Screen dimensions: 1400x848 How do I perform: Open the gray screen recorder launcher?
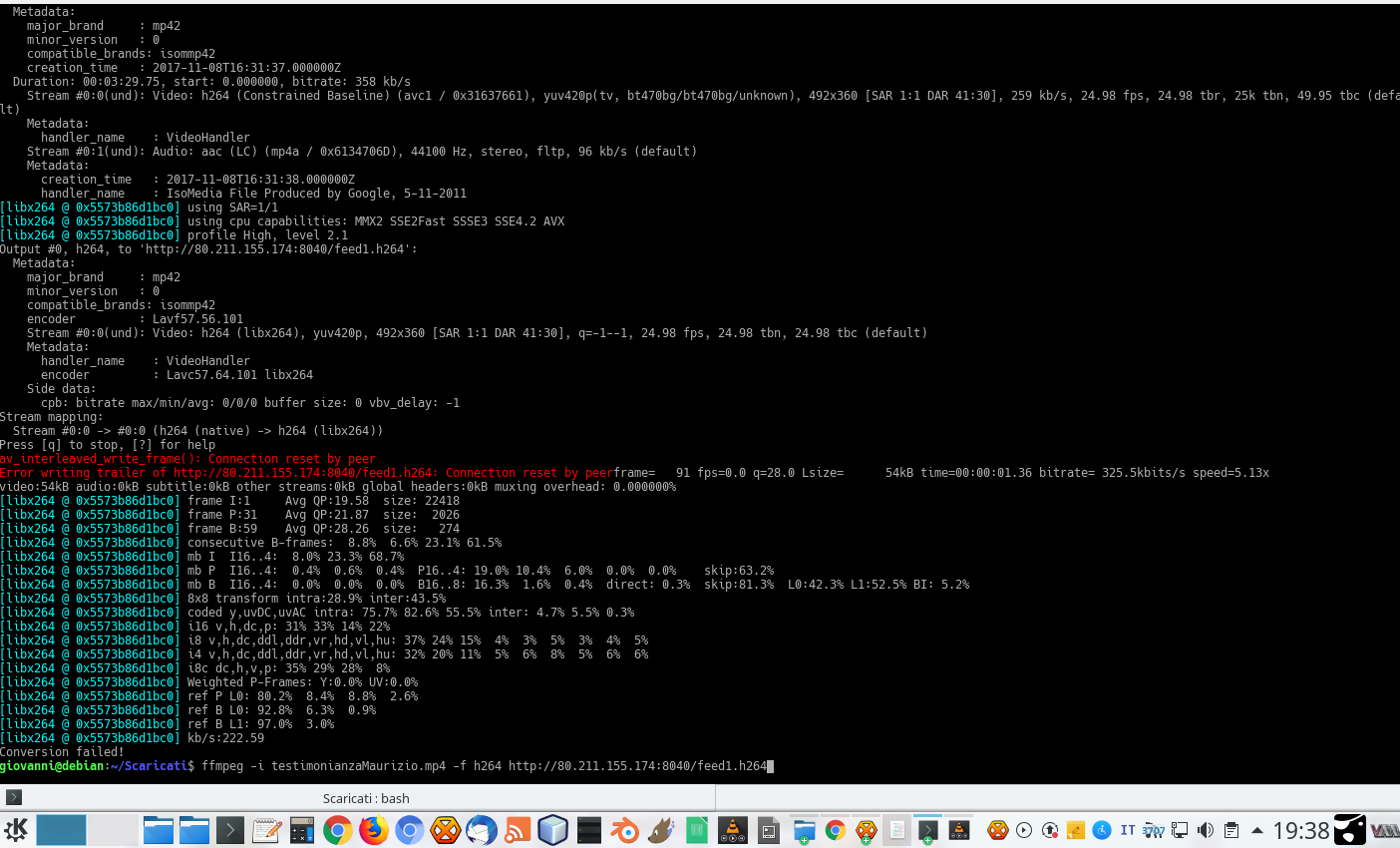(x=769, y=830)
